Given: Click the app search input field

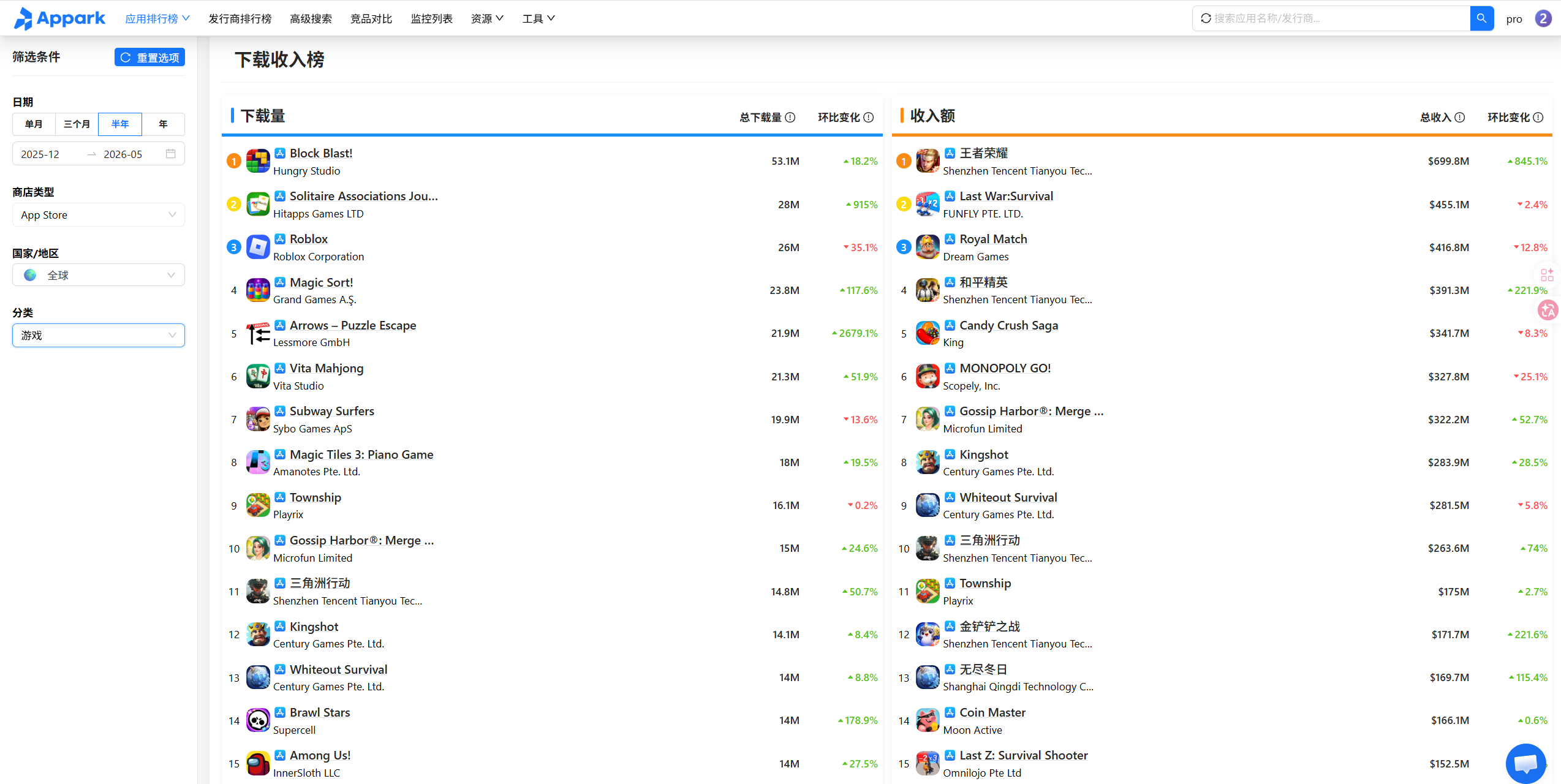Looking at the screenshot, I should (x=1331, y=18).
